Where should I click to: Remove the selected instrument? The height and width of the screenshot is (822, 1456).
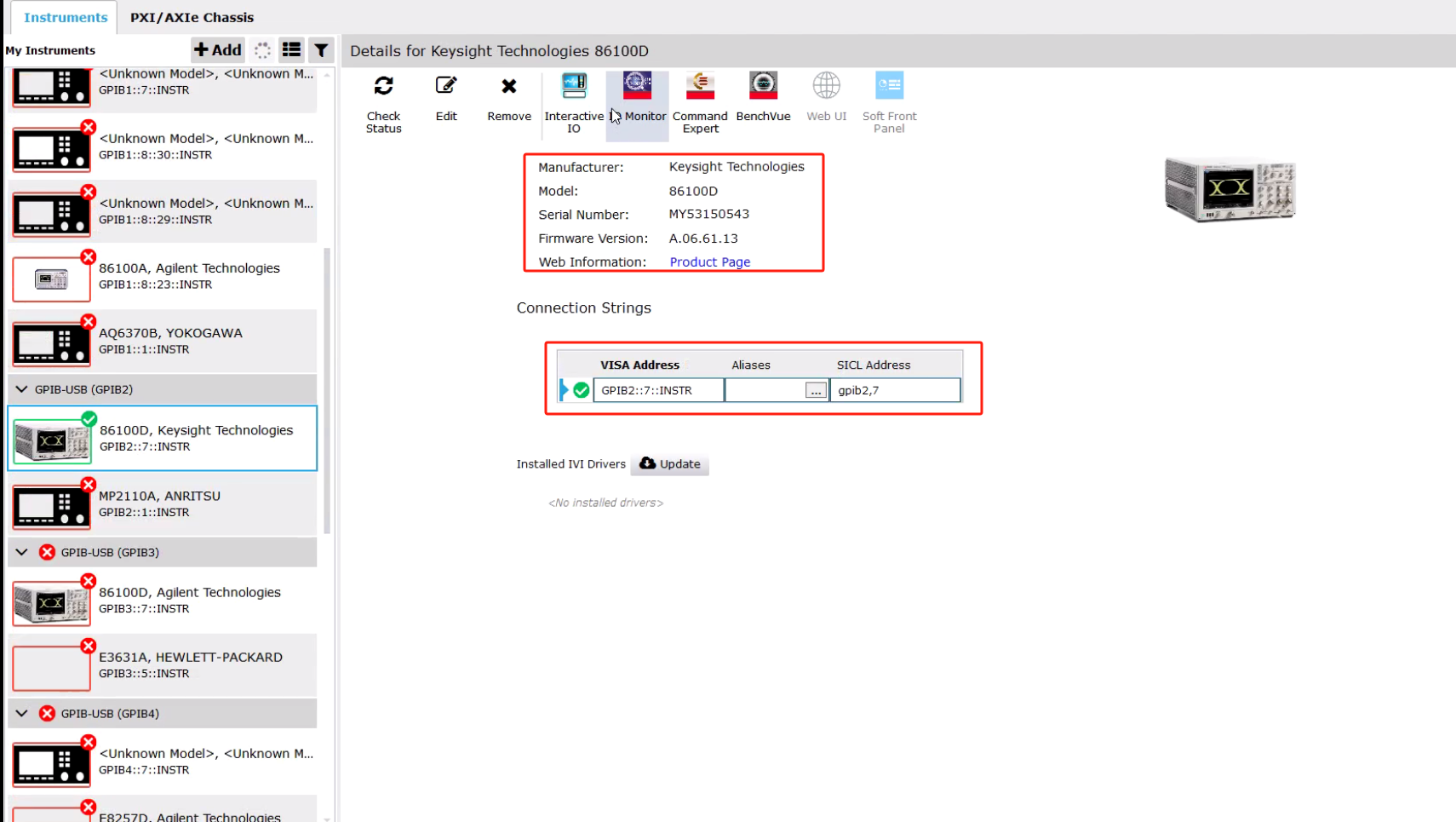pos(509,86)
